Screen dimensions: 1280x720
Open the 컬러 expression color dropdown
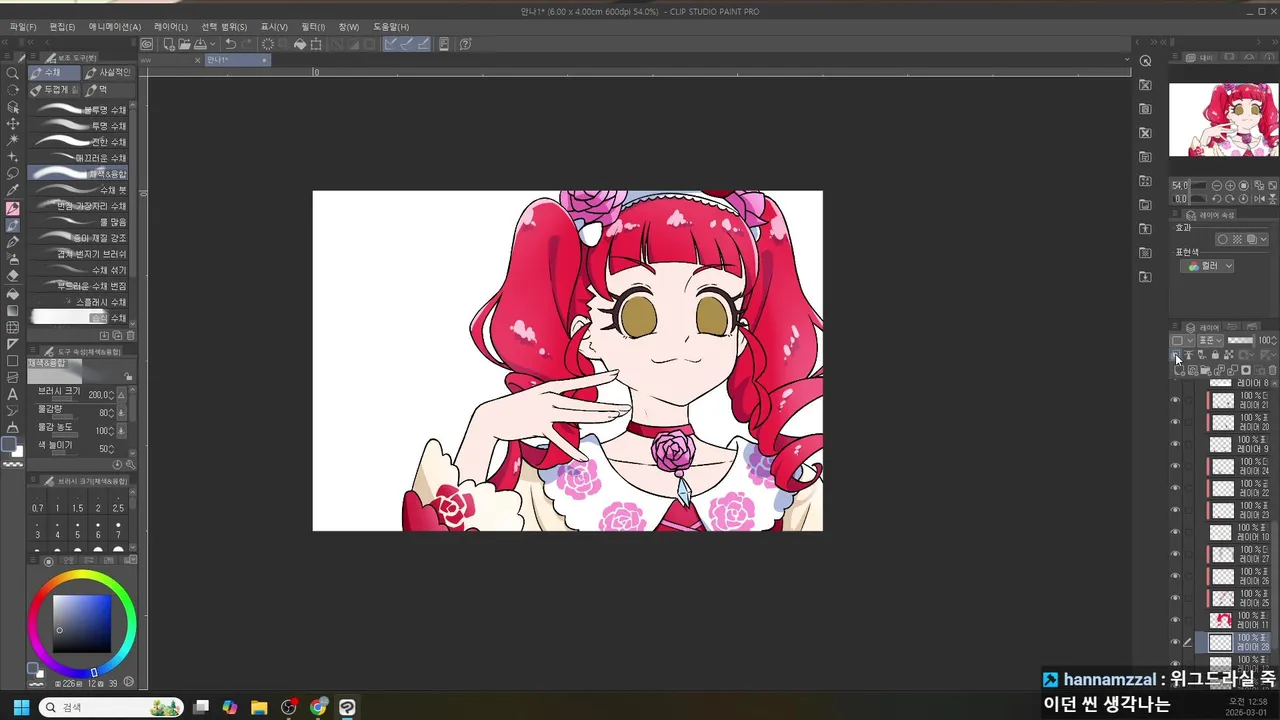(x=1208, y=266)
